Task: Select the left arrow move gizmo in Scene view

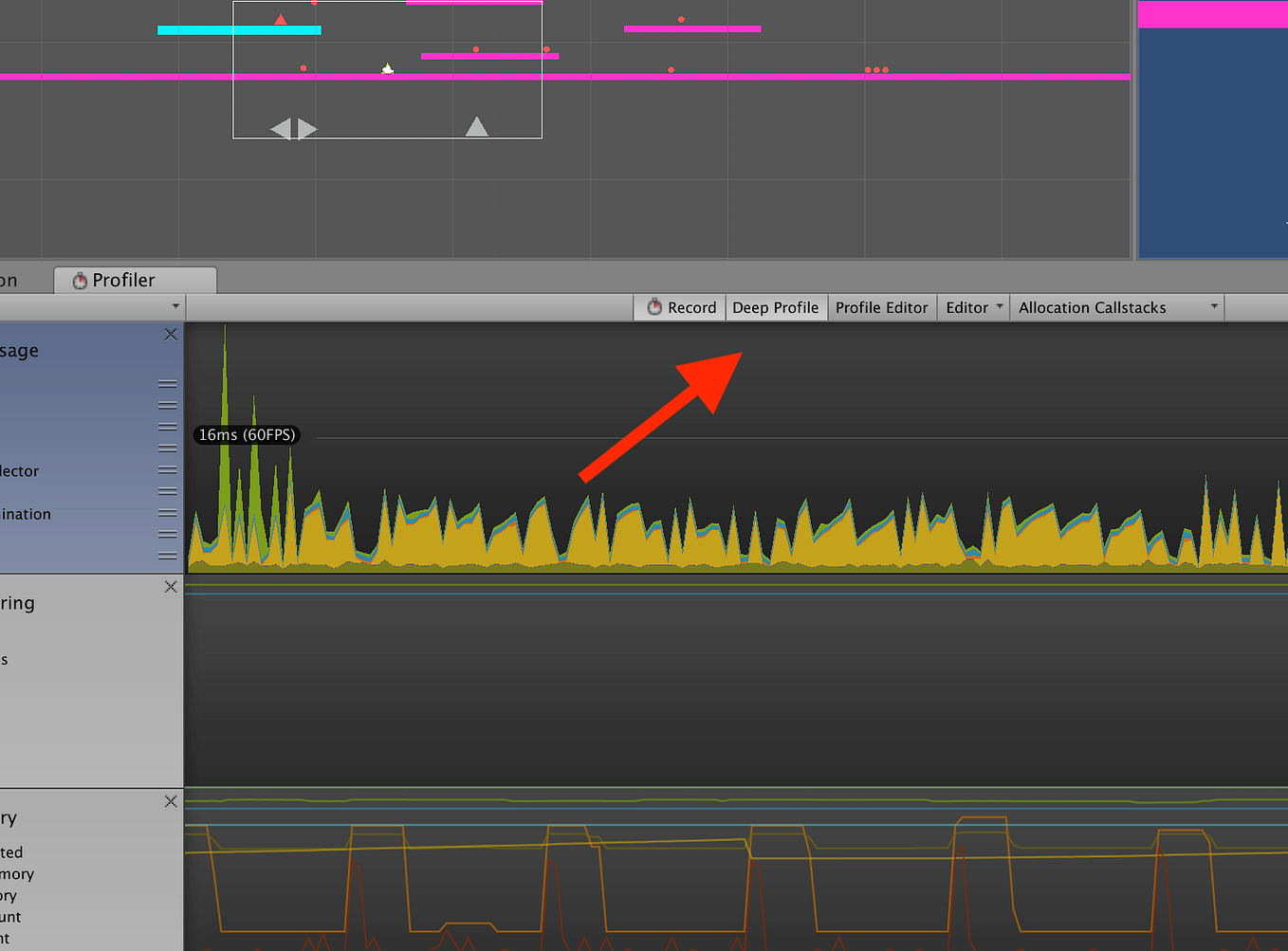Action: pyautogui.click(x=282, y=129)
